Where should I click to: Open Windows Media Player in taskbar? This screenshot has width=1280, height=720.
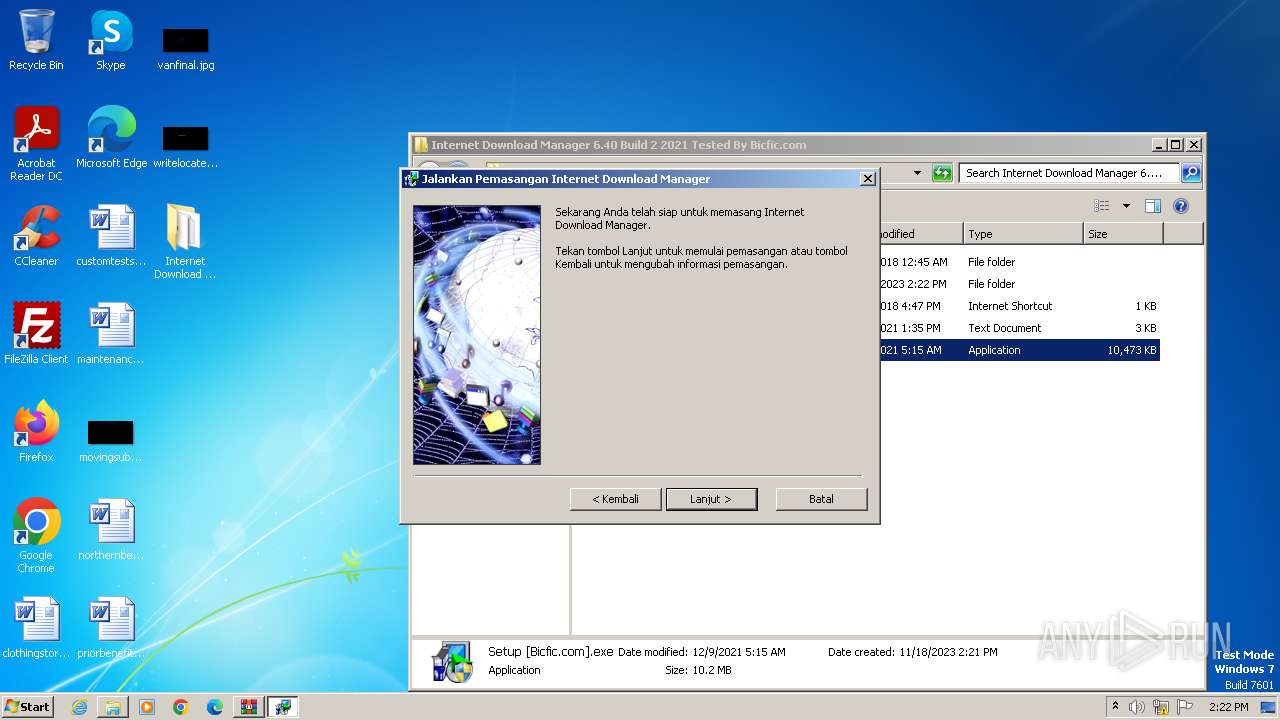click(147, 707)
